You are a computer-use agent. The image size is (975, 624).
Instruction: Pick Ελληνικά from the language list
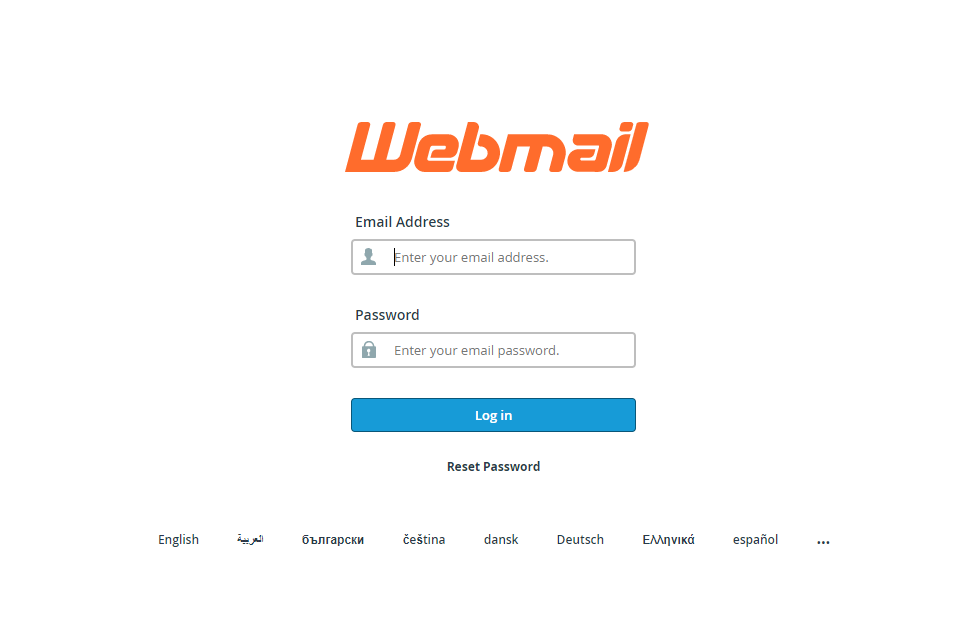pyautogui.click(x=668, y=539)
